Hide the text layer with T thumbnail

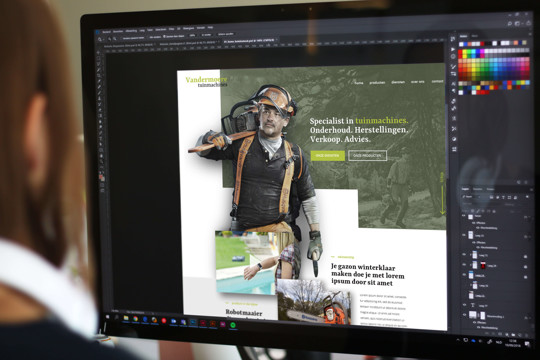click(465, 305)
